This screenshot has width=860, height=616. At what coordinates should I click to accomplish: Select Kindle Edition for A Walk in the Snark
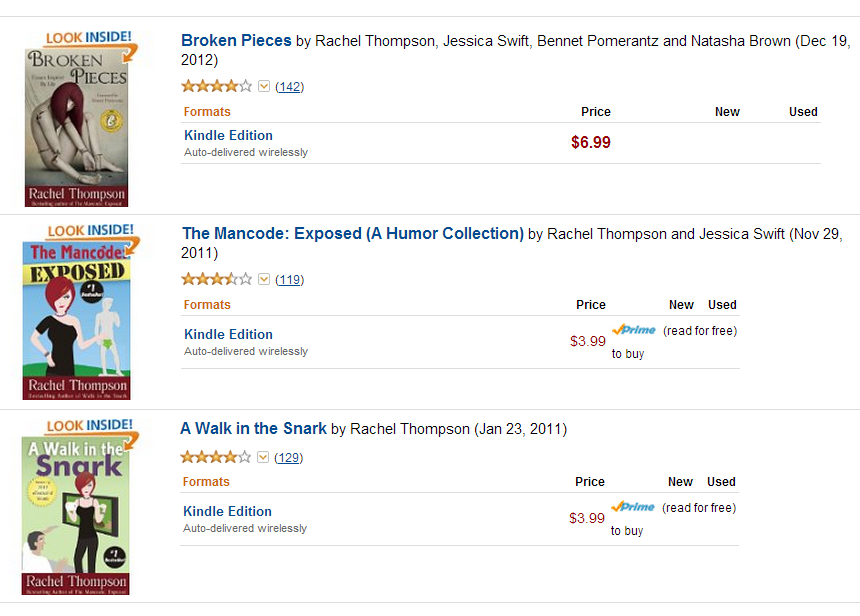click(227, 512)
